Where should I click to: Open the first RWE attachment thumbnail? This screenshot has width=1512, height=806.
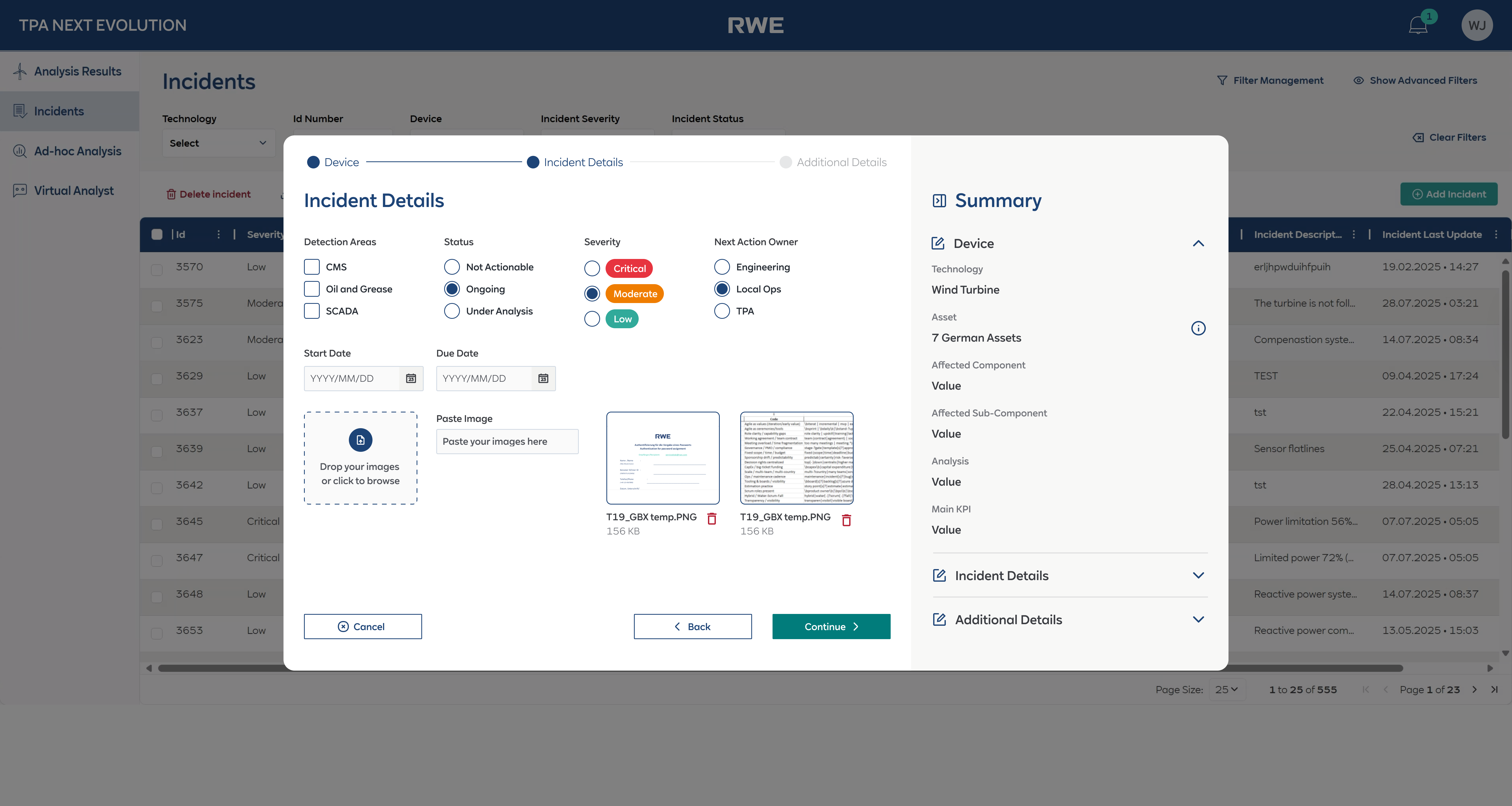pyautogui.click(x=663, y=458)
